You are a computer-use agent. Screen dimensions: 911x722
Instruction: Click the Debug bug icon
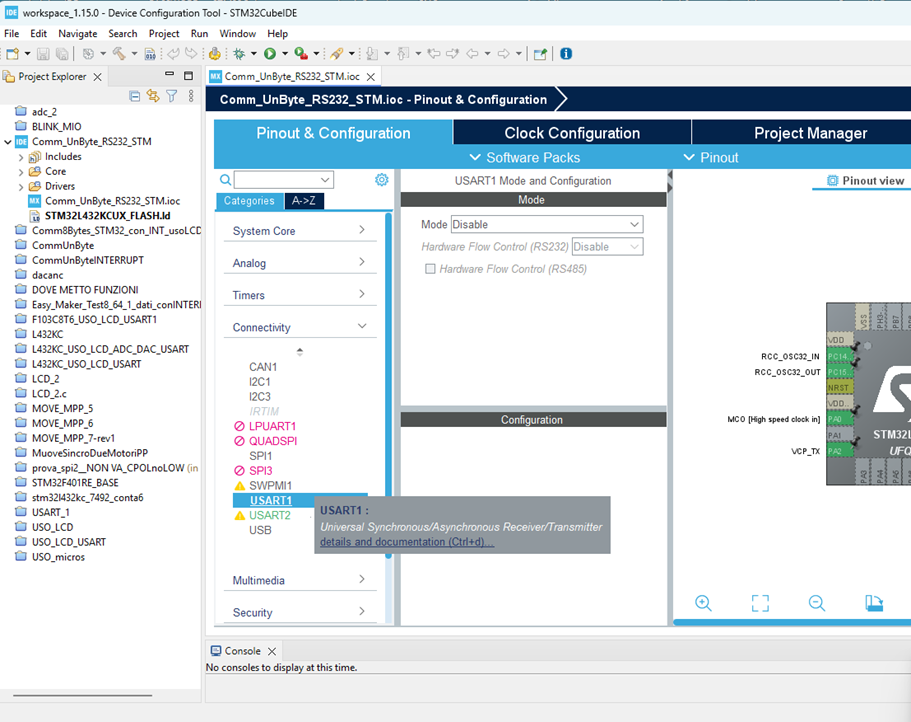tap(239, 54)
